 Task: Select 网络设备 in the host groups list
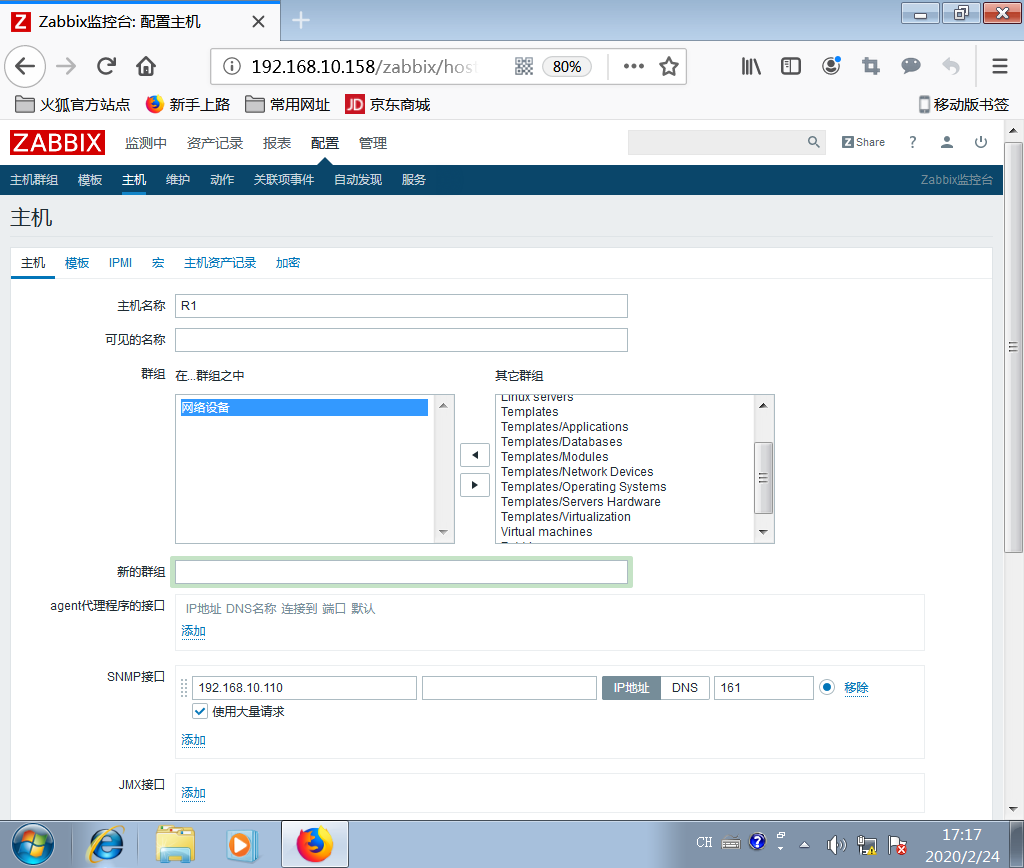304,408
